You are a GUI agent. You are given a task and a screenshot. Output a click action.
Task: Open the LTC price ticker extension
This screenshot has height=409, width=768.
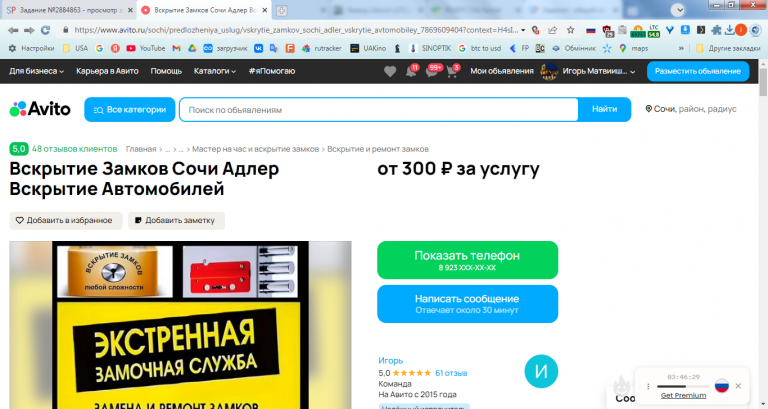coord(653,31)
